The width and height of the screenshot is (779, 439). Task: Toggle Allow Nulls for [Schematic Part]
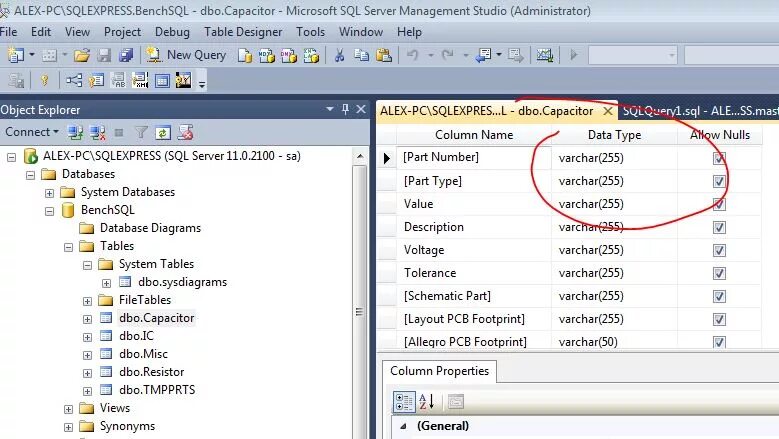719,296
